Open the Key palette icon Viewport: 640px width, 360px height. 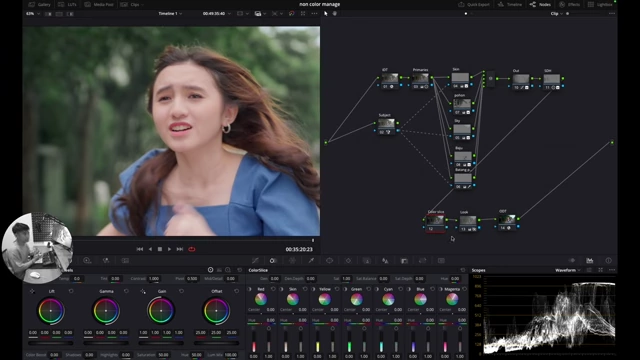404,260
